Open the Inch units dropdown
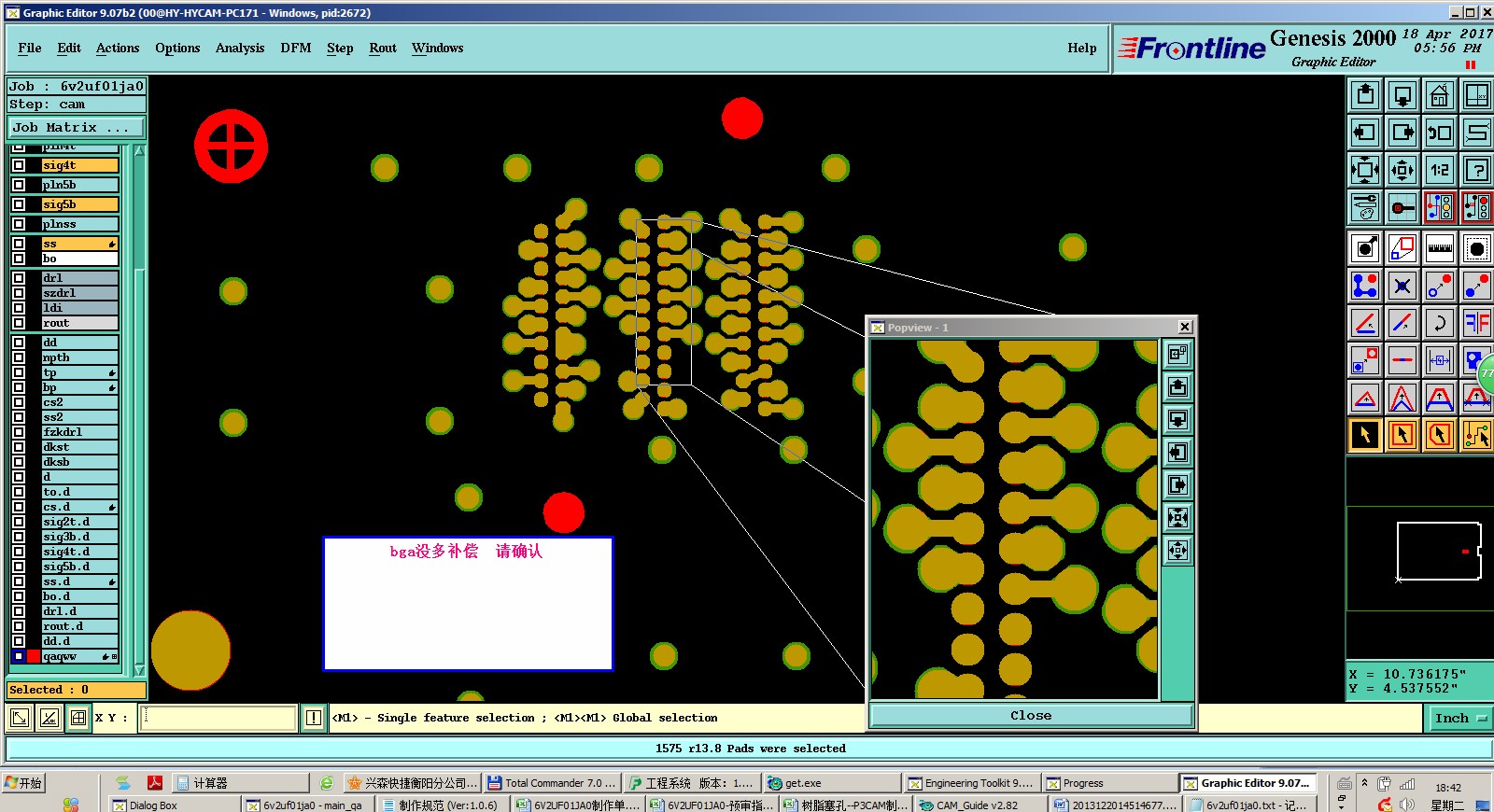This screenshot has height=812, width=1494. coord(1458,718)
